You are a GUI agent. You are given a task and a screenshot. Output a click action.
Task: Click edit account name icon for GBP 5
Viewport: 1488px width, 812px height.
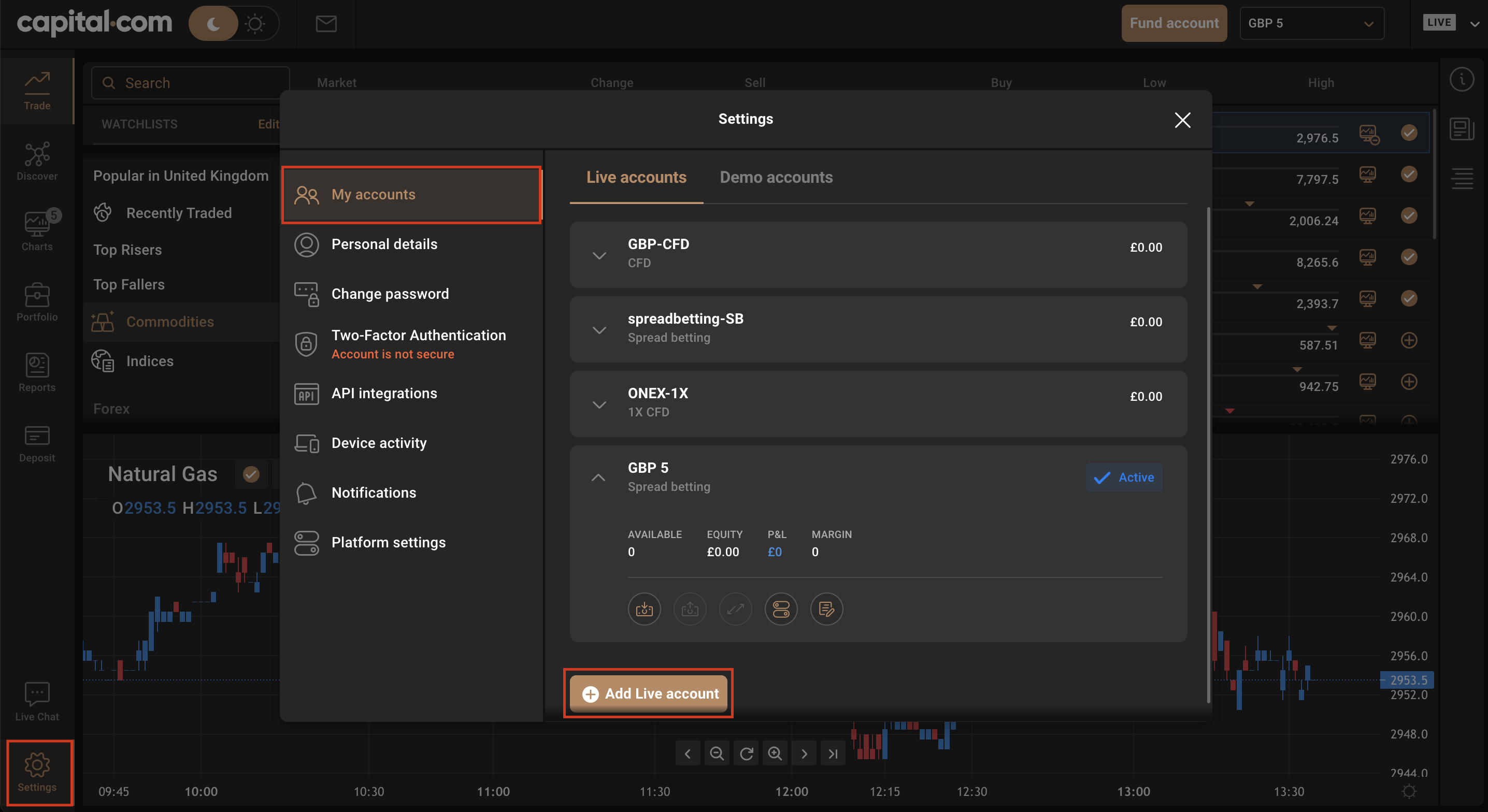[826, 608]
